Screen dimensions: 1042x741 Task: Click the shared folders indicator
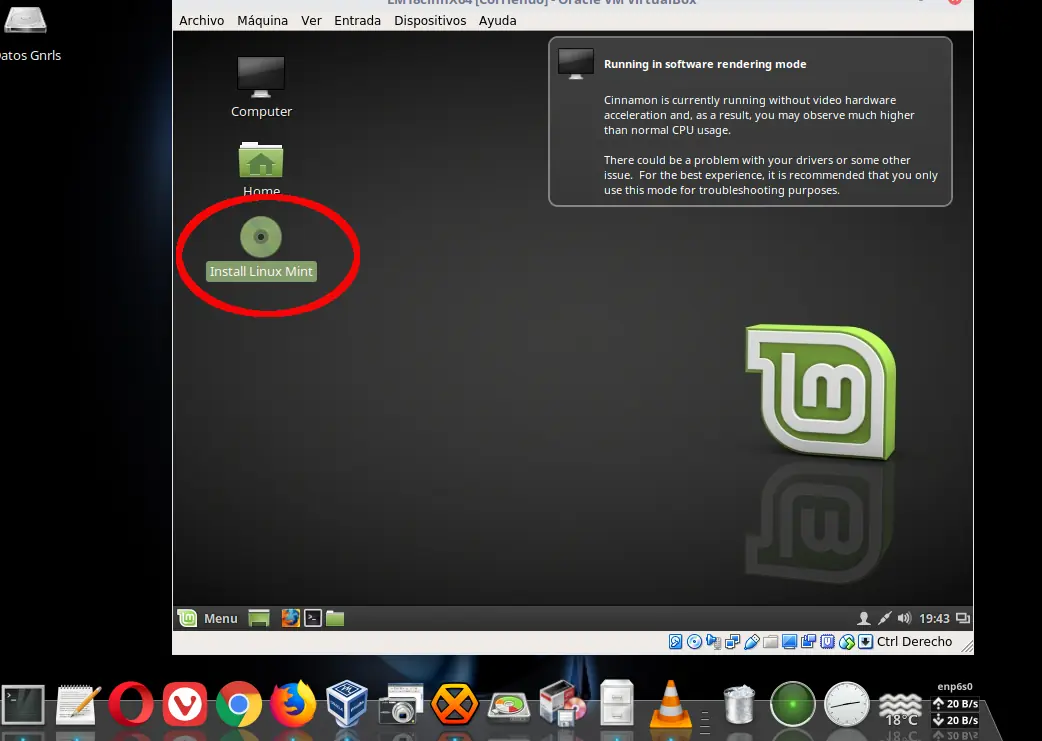pyautogui.click(x=770, y=642)
